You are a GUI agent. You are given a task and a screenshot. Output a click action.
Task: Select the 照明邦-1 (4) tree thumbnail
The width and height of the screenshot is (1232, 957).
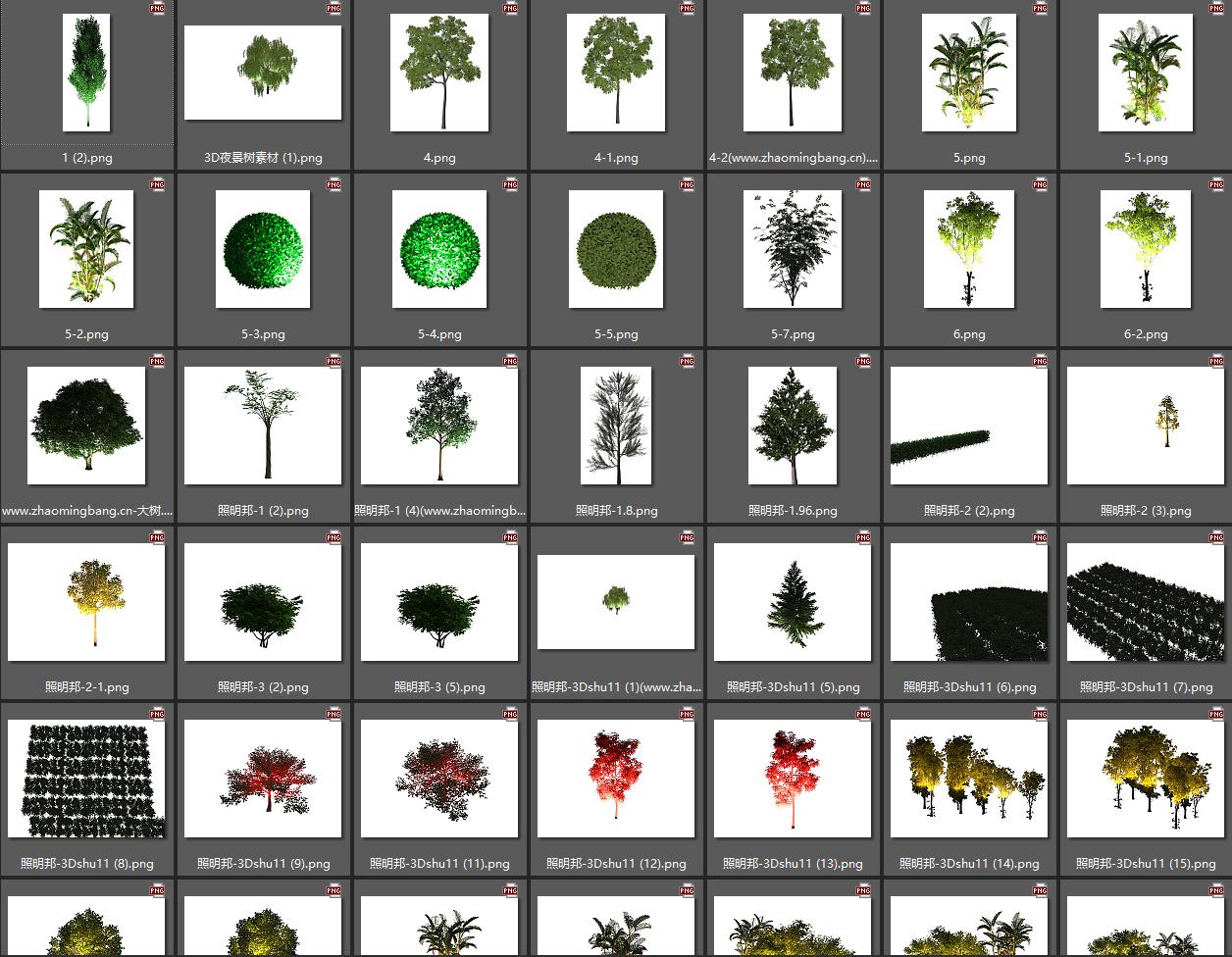439,426
